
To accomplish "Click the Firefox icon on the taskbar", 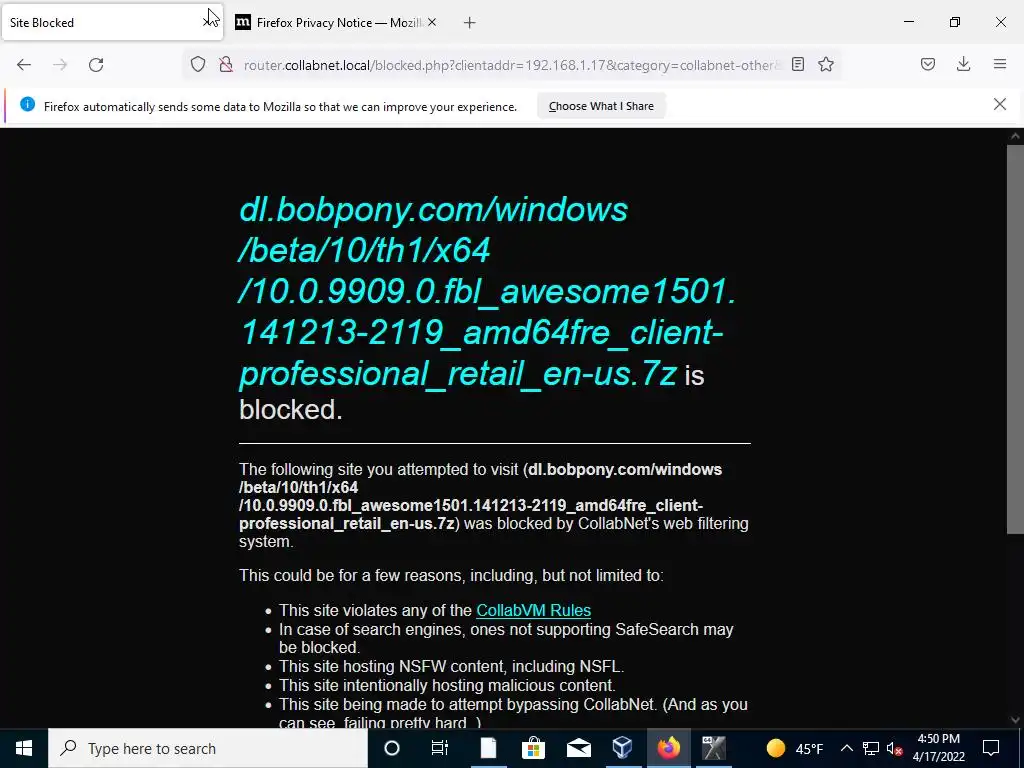I will (x=668, y=748).
